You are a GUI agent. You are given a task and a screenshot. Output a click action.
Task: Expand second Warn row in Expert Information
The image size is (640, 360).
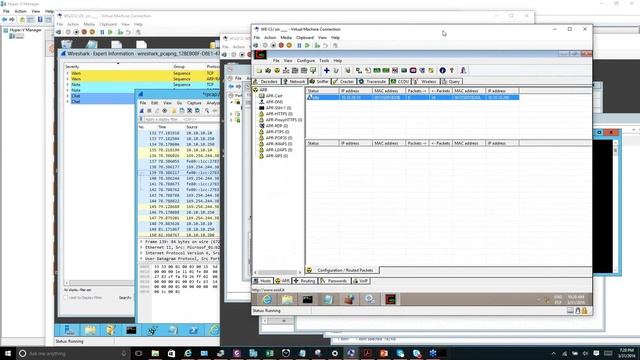click(x=68, y=79)
